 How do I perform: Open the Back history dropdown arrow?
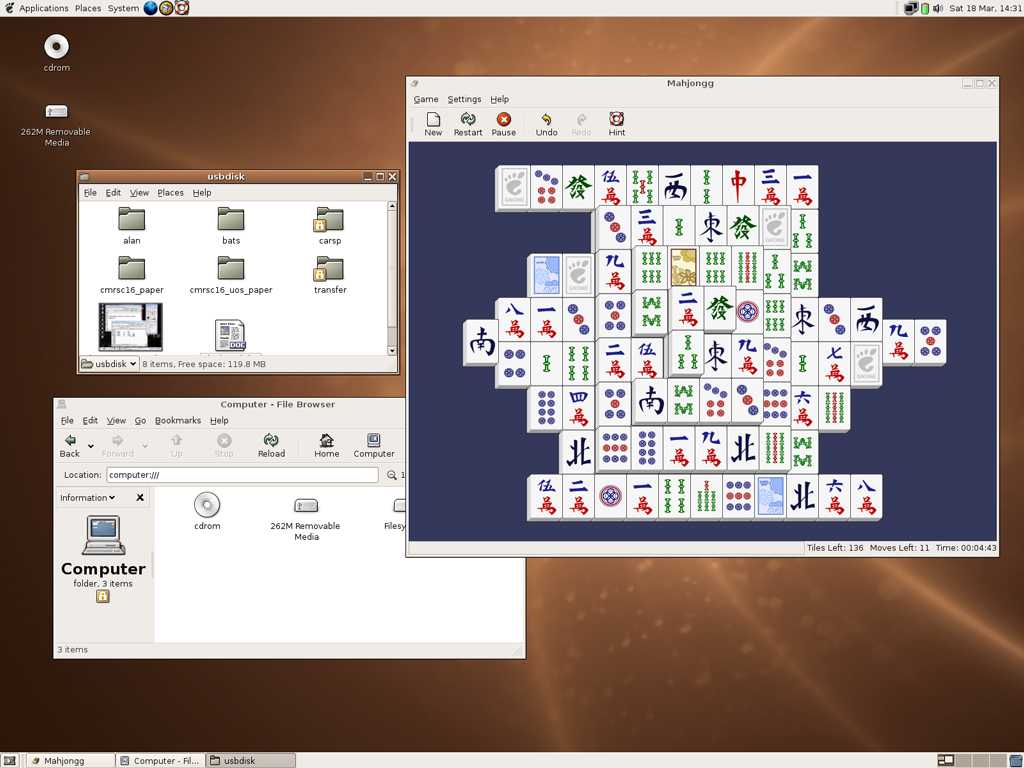91,446
